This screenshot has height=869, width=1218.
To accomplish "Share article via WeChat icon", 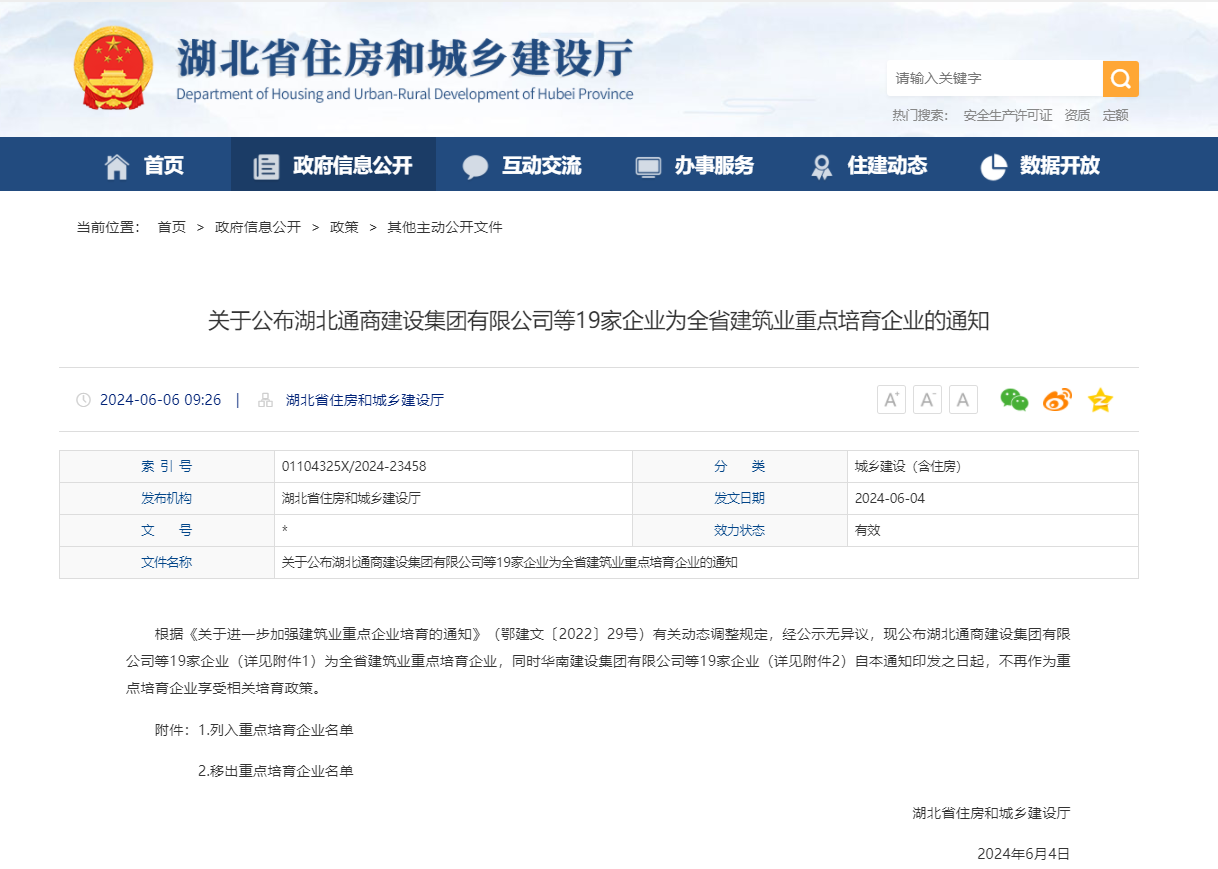I will tap(1014, 400).
